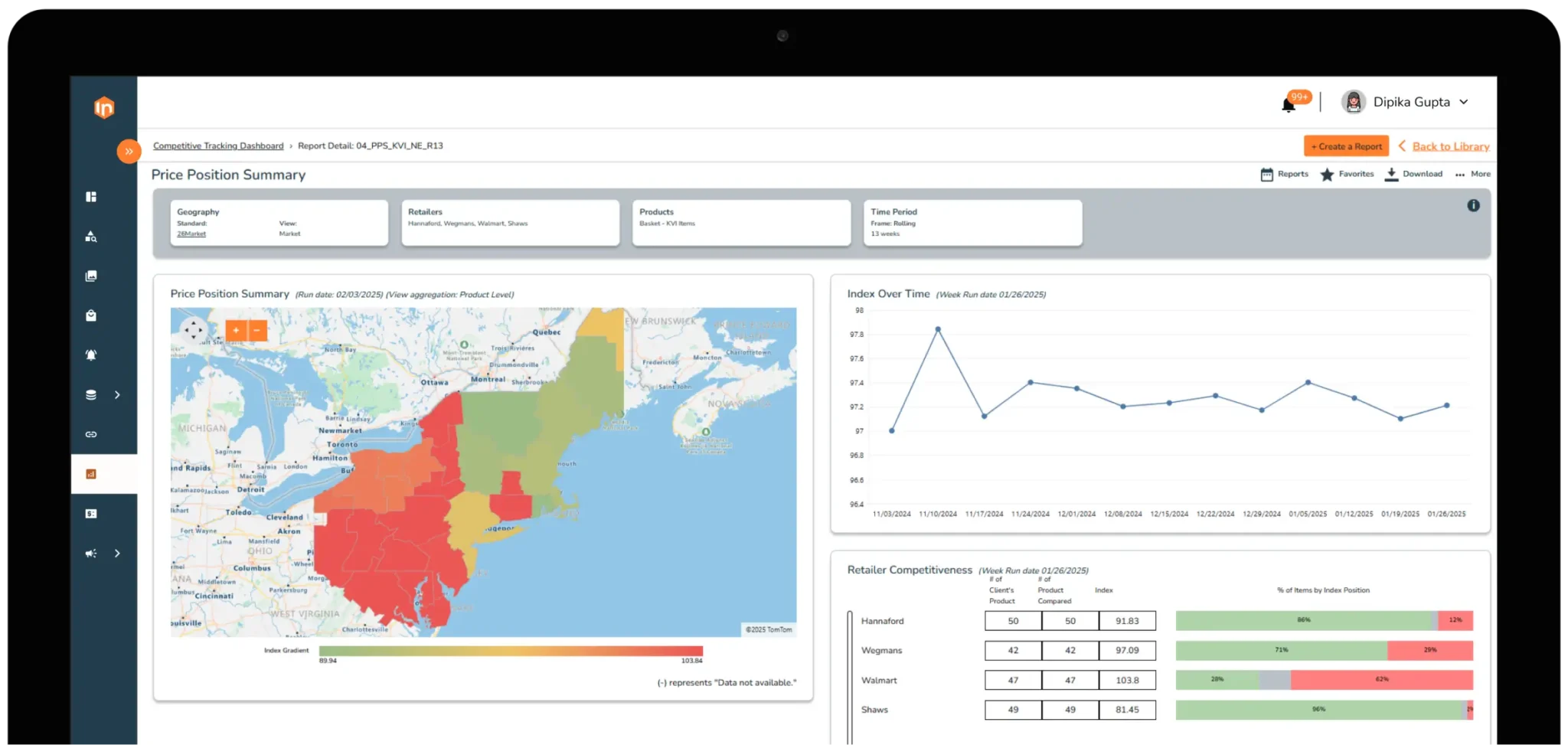
Task: Click the 11/10/2024 peak data point
Action: click(x=938, y=329)
